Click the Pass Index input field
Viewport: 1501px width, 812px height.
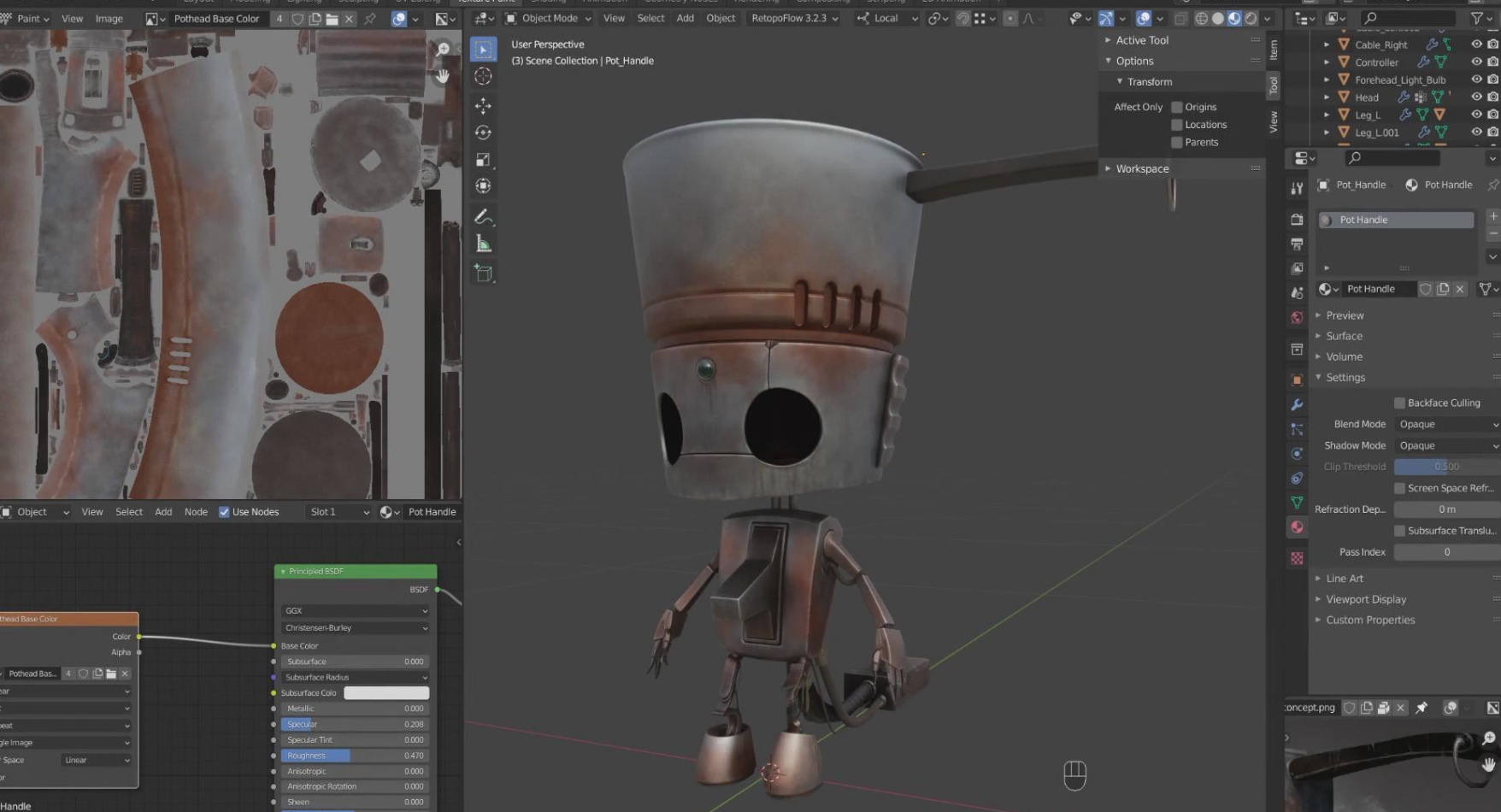(x=1446, y=552)
